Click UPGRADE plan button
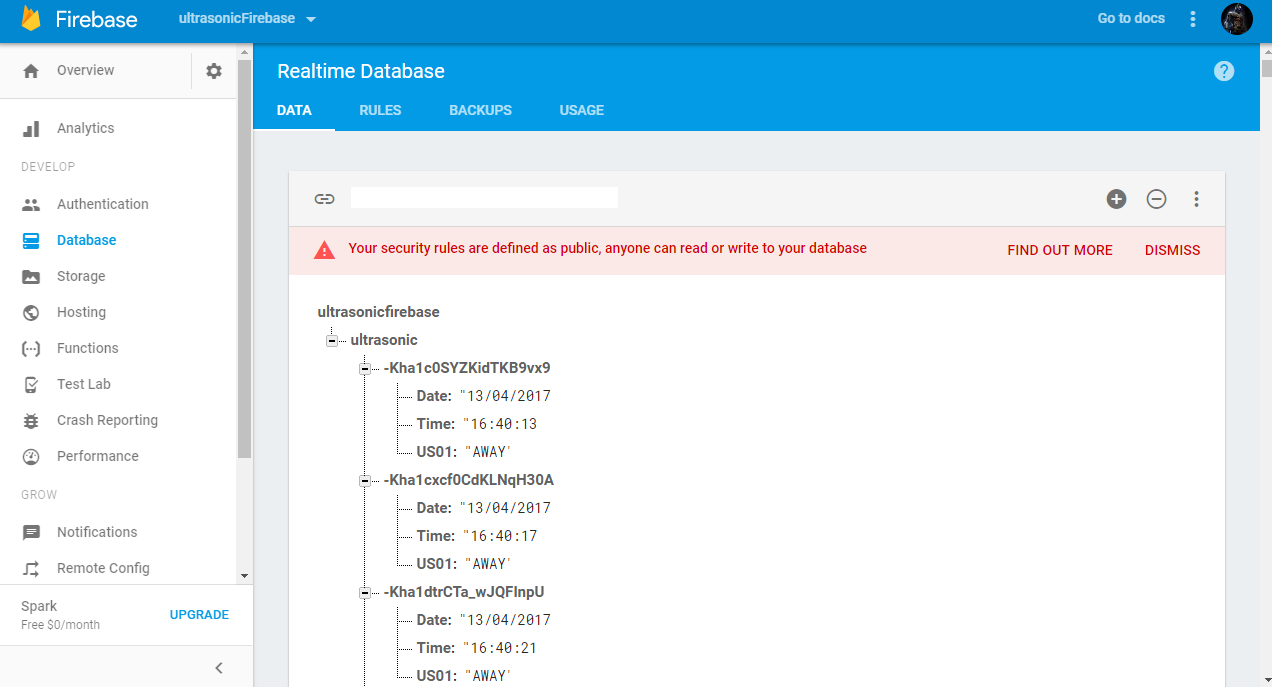 (x=199, y=615)
